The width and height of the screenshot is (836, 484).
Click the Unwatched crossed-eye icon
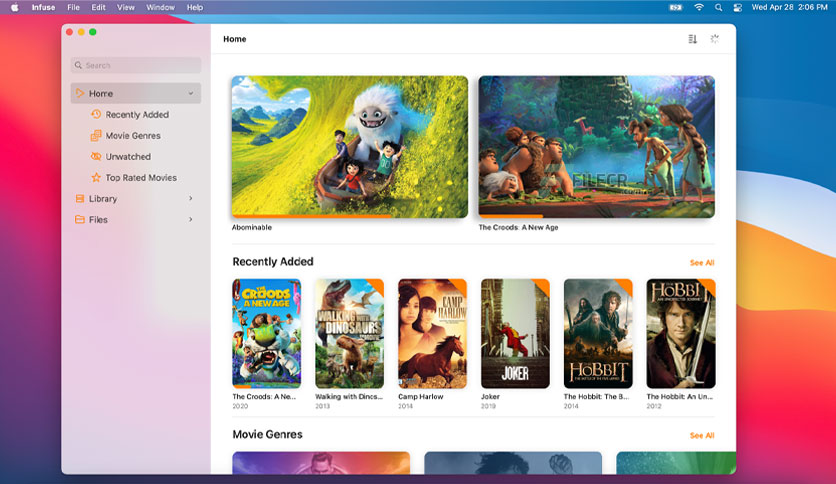pyautogui.click(x=96, y=156)
